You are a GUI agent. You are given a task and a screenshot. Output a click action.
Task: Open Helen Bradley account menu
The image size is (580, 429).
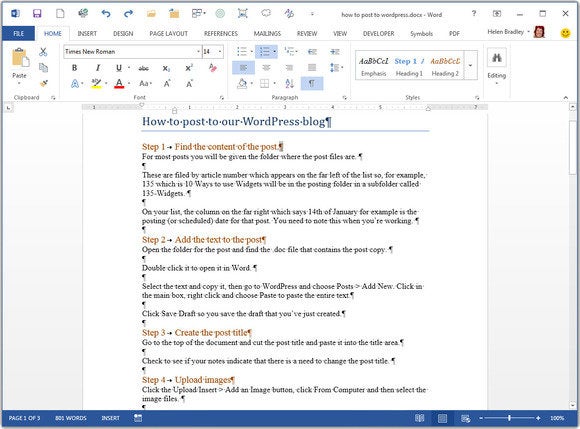pos(508,32)
